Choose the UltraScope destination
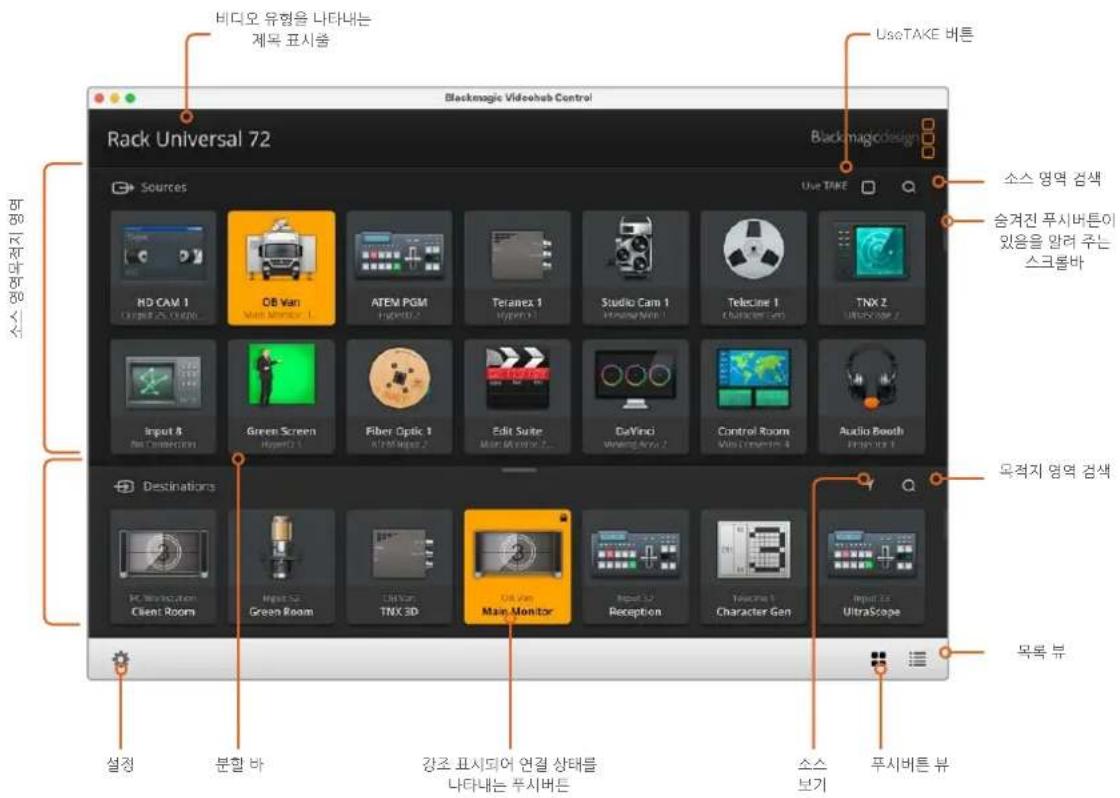The height and width of the screenshot is (798, 1120). (x=871, y=567)
